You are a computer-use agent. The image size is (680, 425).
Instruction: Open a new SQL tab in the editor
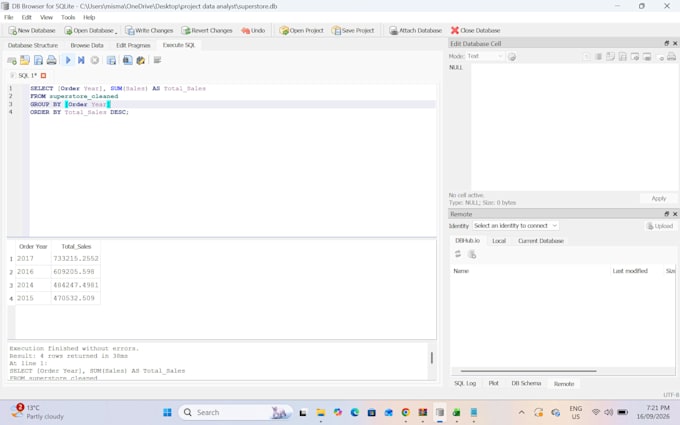(12, 60)
